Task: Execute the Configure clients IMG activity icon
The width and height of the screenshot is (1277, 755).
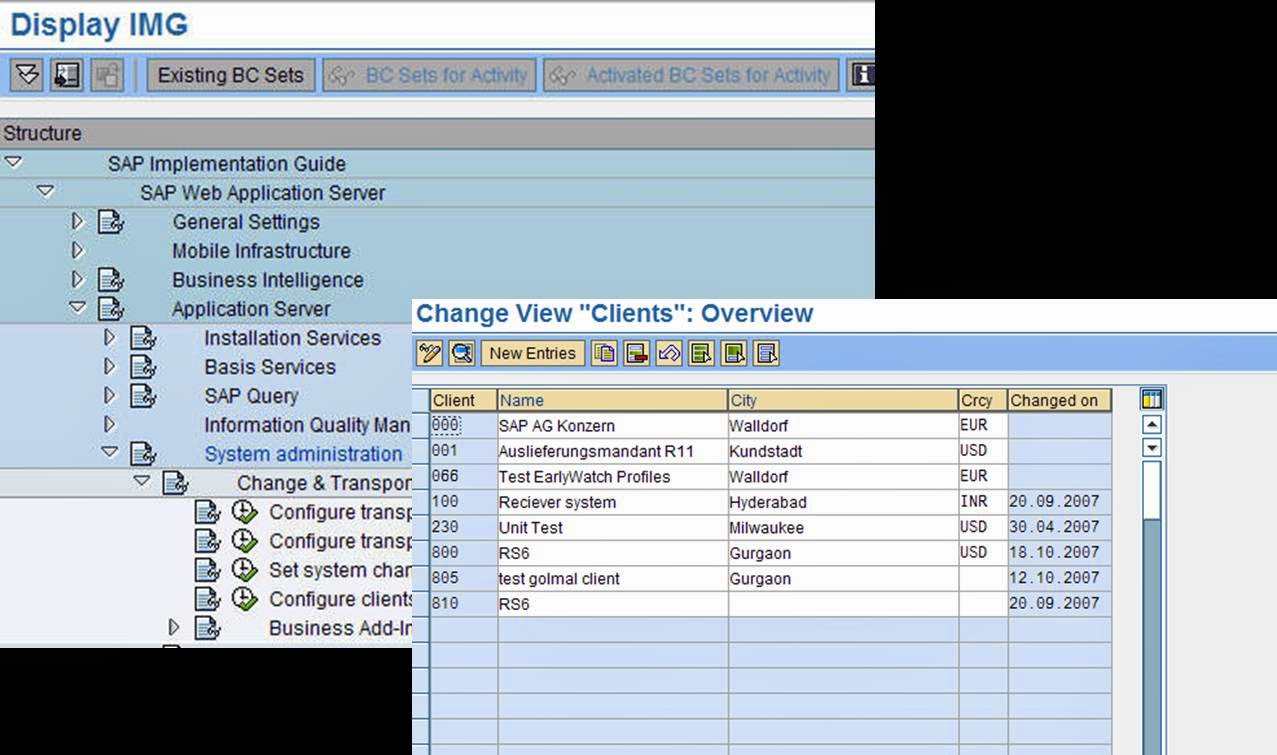Action: (244, 598)
